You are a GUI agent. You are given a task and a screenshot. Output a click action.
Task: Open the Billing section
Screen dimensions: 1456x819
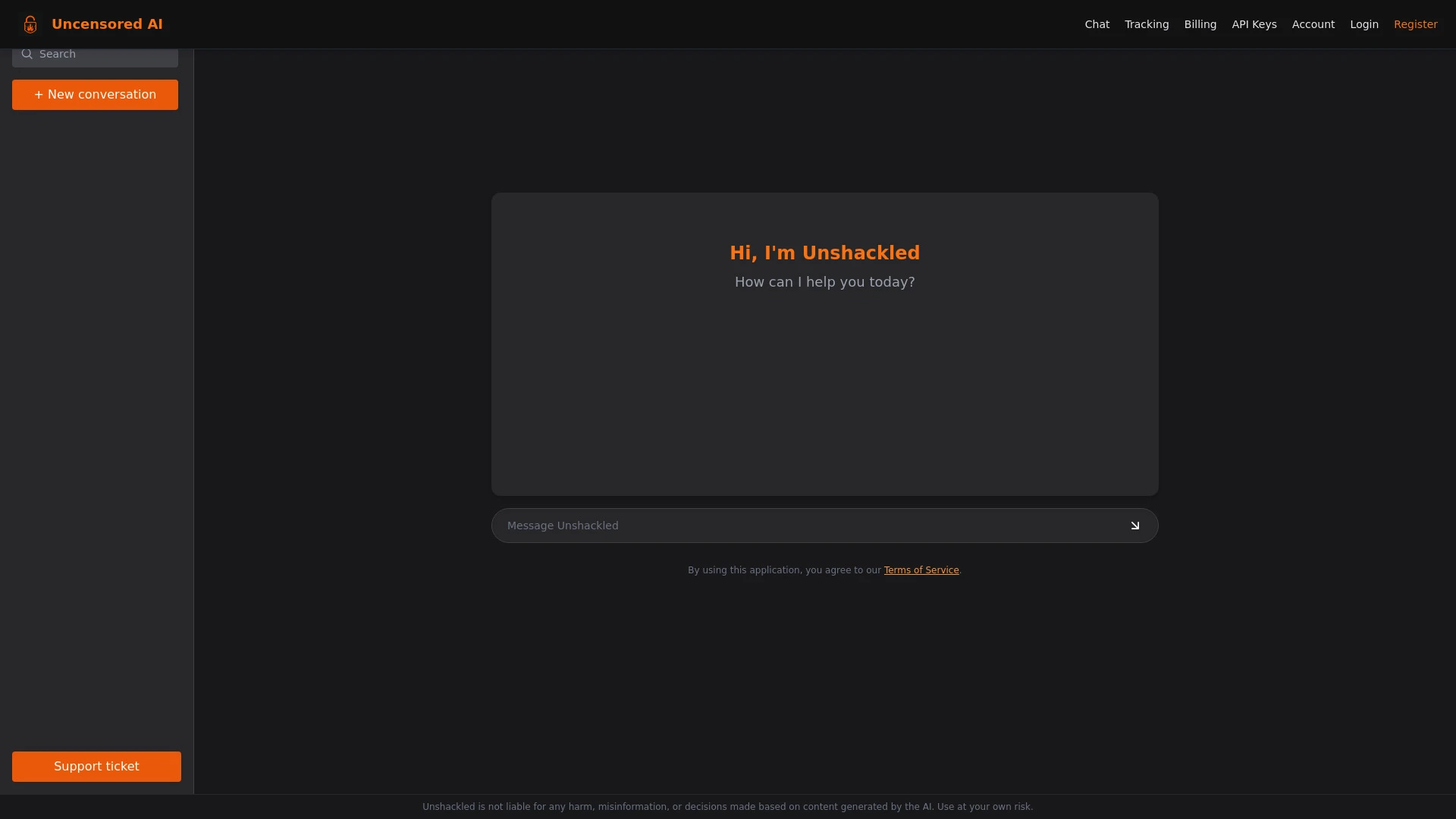[1200, 24]
